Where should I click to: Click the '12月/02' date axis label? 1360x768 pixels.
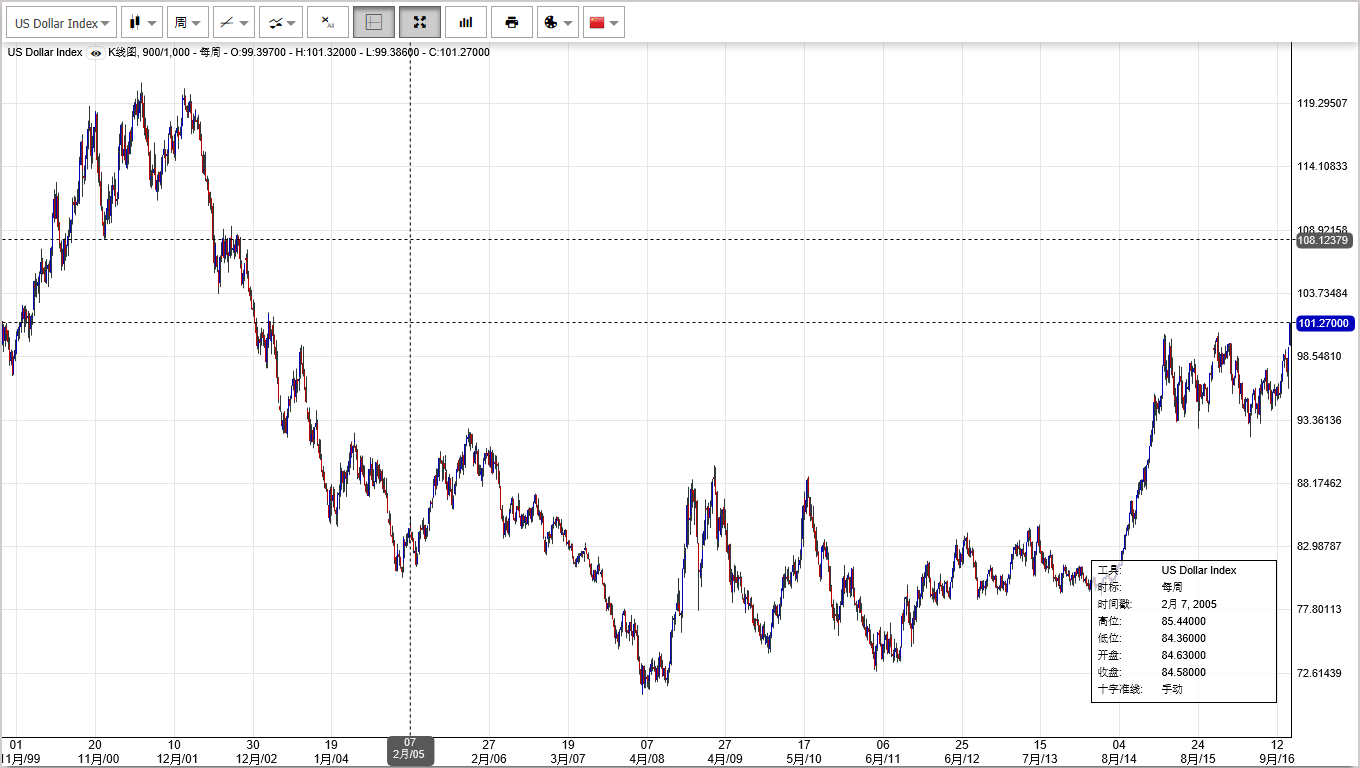point(256,759)
